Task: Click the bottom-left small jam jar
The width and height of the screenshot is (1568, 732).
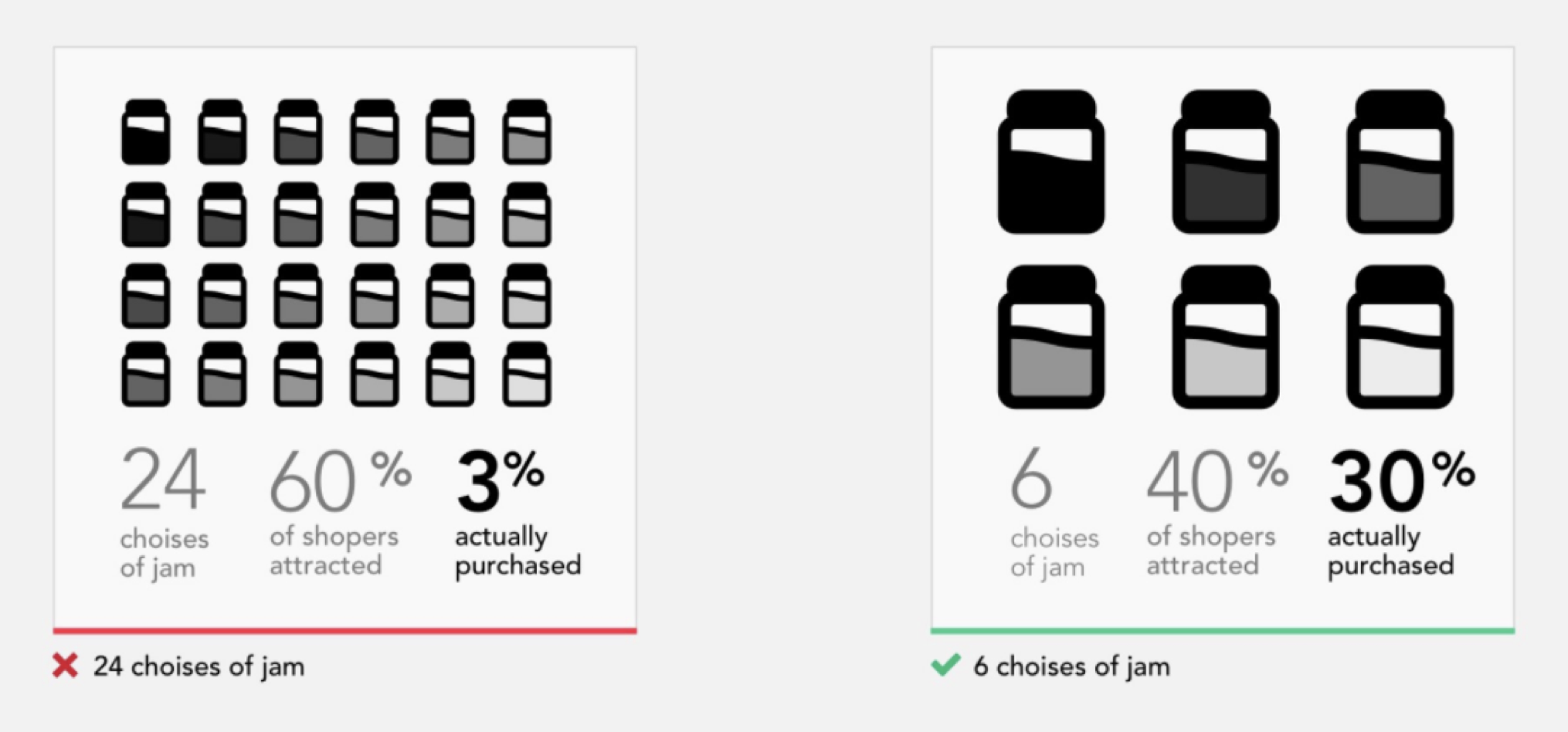Action: [x=146, y=374]
